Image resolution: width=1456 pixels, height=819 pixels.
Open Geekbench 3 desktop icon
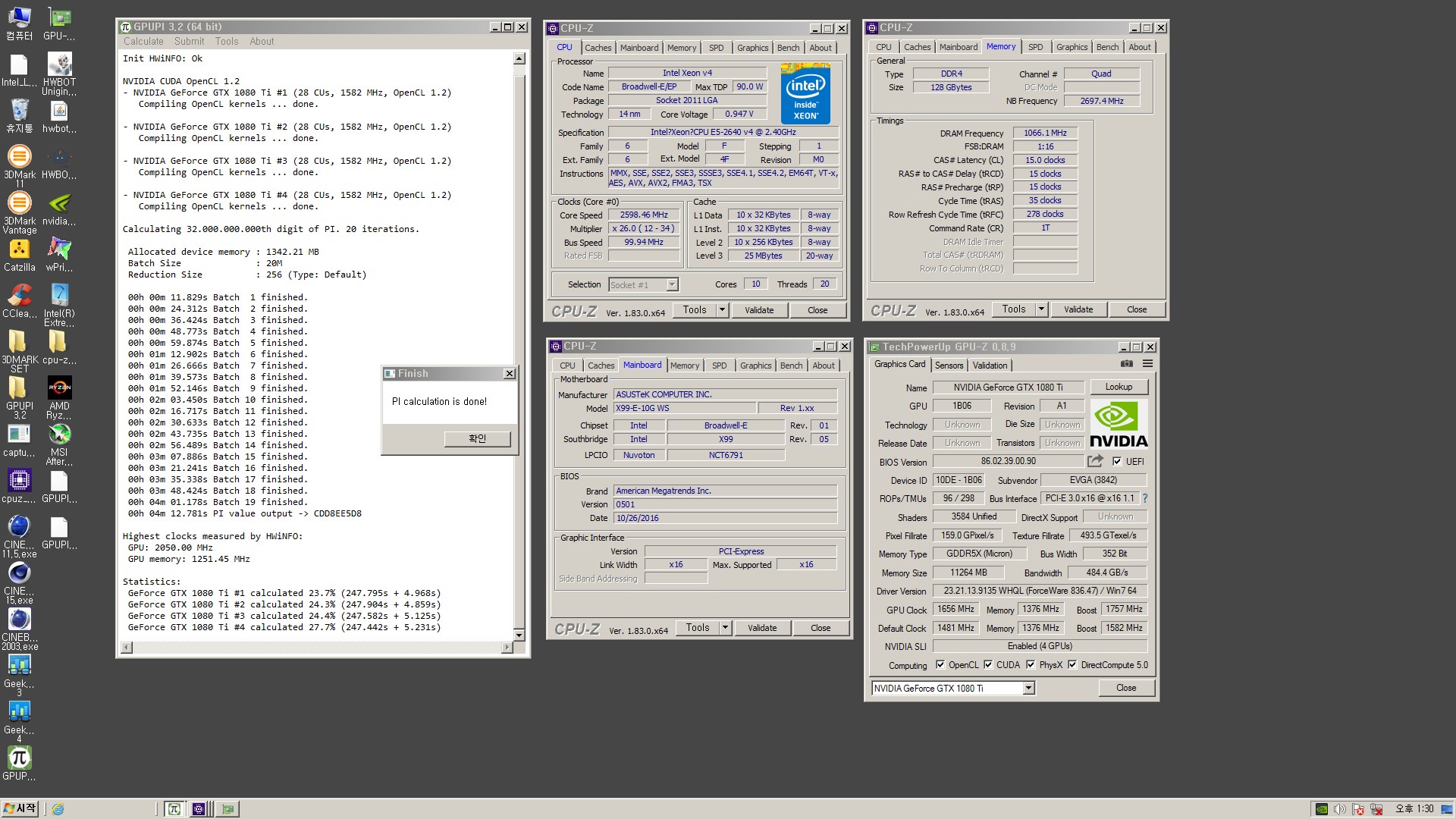[20, 675]
